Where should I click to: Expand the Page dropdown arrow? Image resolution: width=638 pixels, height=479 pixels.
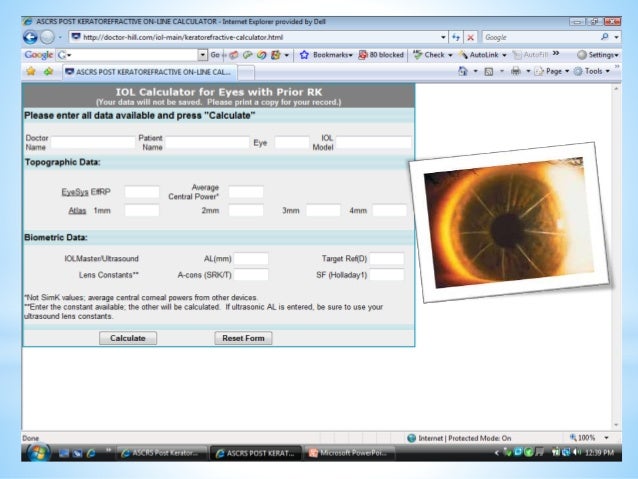[x=567, y=72]
